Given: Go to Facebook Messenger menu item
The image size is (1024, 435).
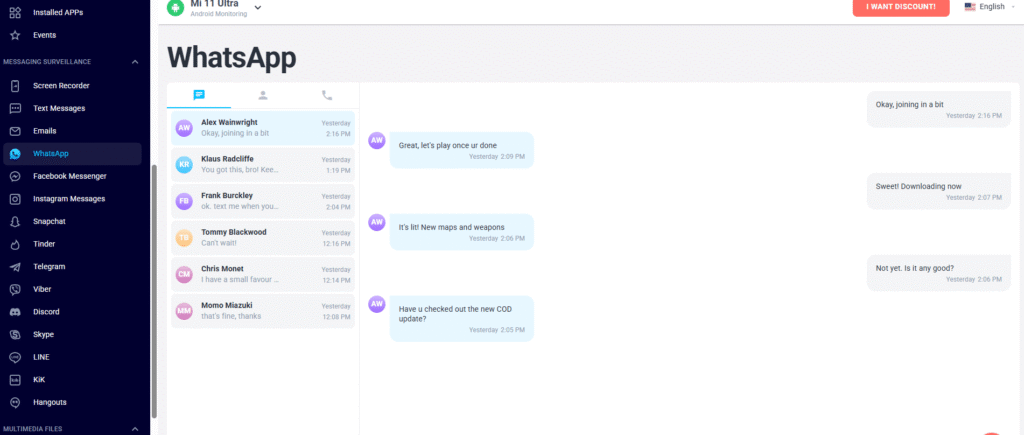Looking at the screenshot, I should (72, 176).
